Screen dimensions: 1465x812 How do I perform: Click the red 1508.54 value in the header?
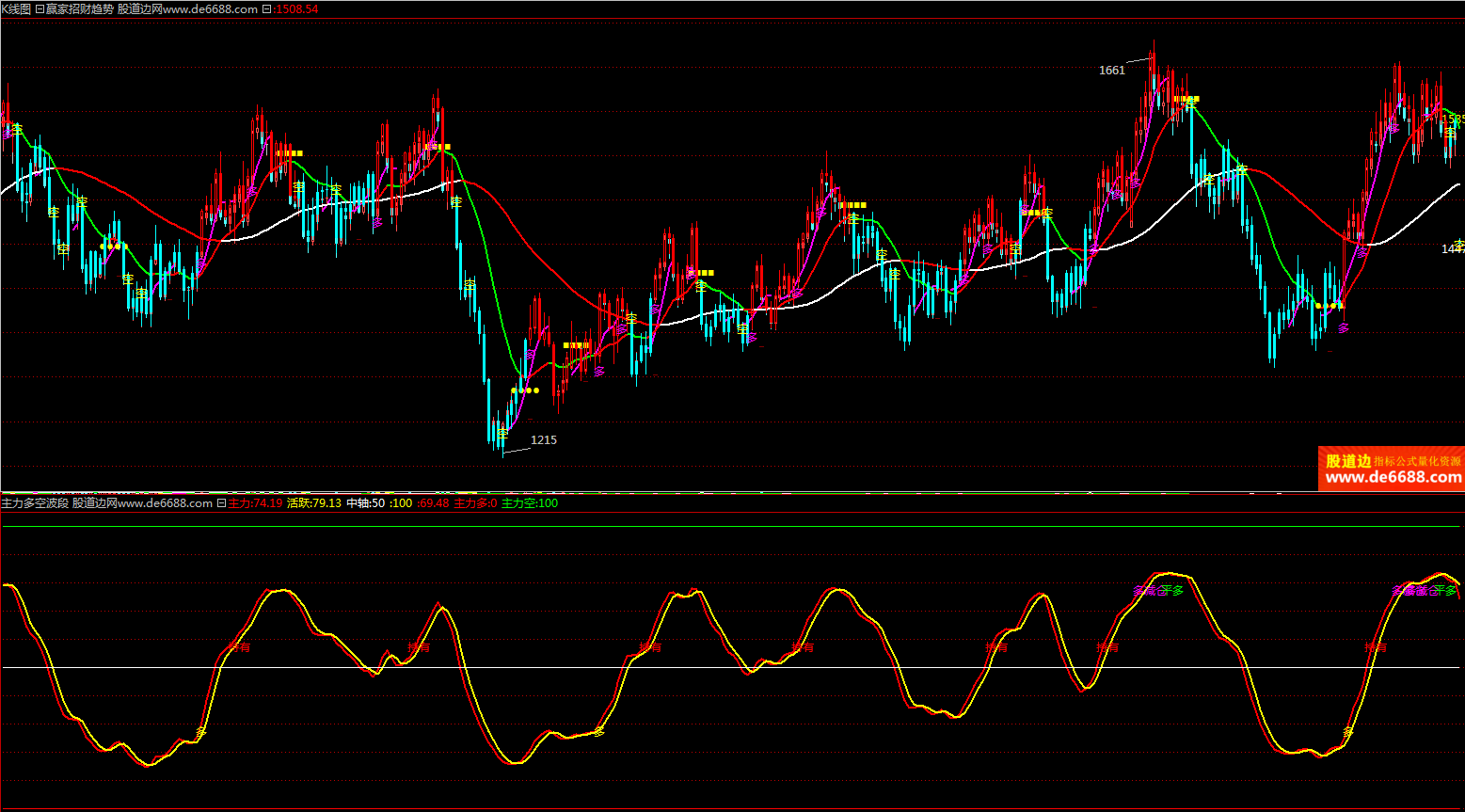[x=296, y=8]
